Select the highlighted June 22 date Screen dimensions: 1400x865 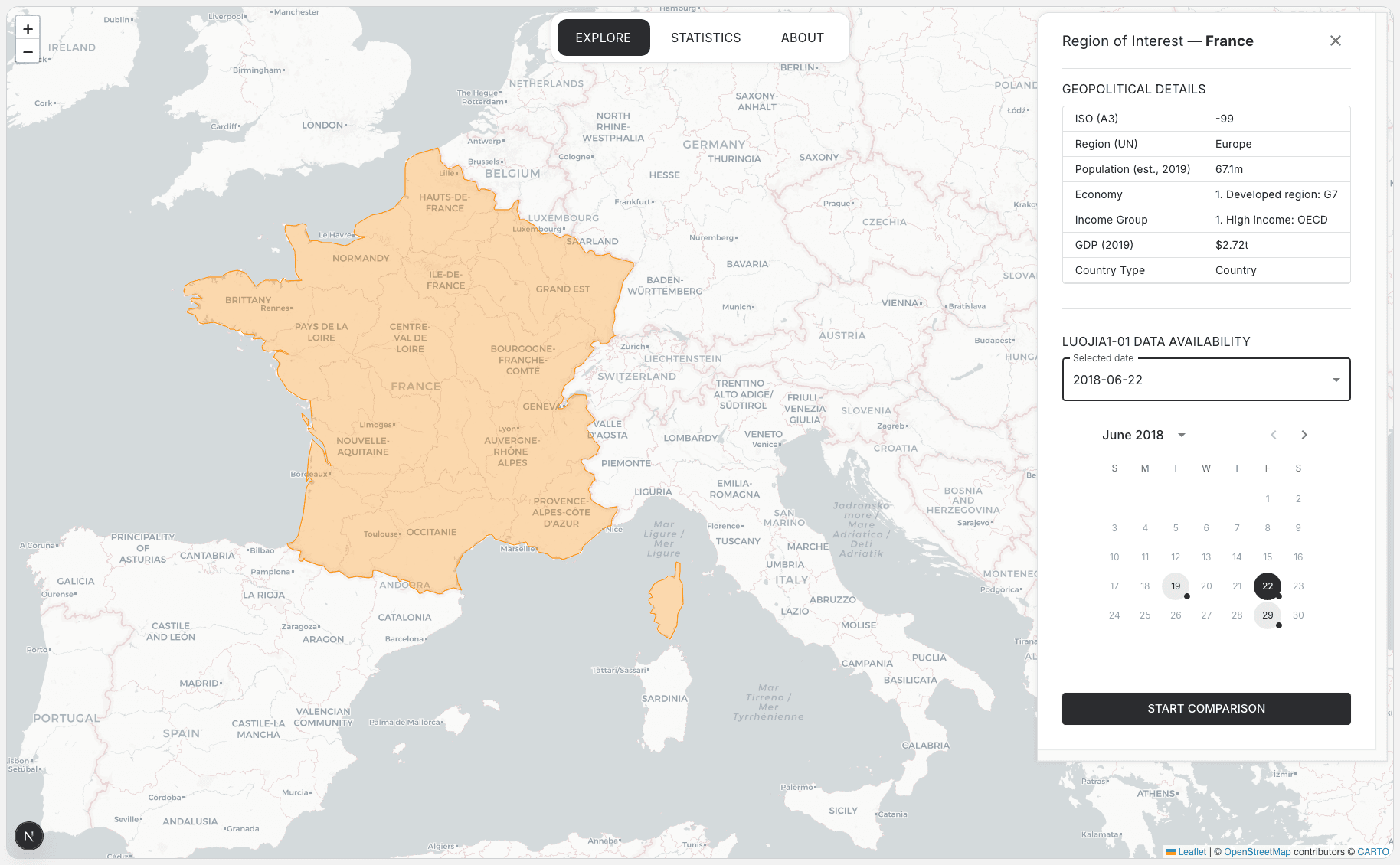click(x=1267, y=586)
